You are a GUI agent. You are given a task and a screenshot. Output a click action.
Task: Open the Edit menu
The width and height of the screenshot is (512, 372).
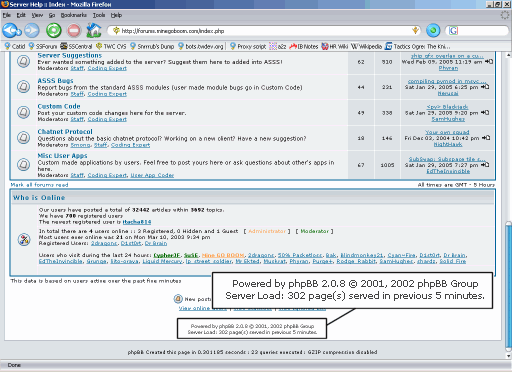(21, 15)
